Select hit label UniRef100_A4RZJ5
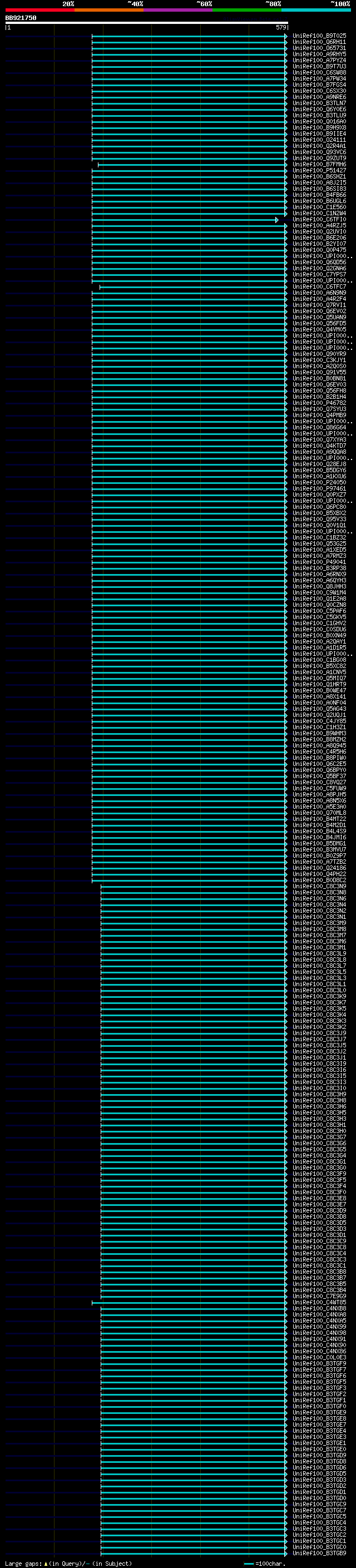The width and height of the screenshot is (356, 1568). click(x=319, y=226)
